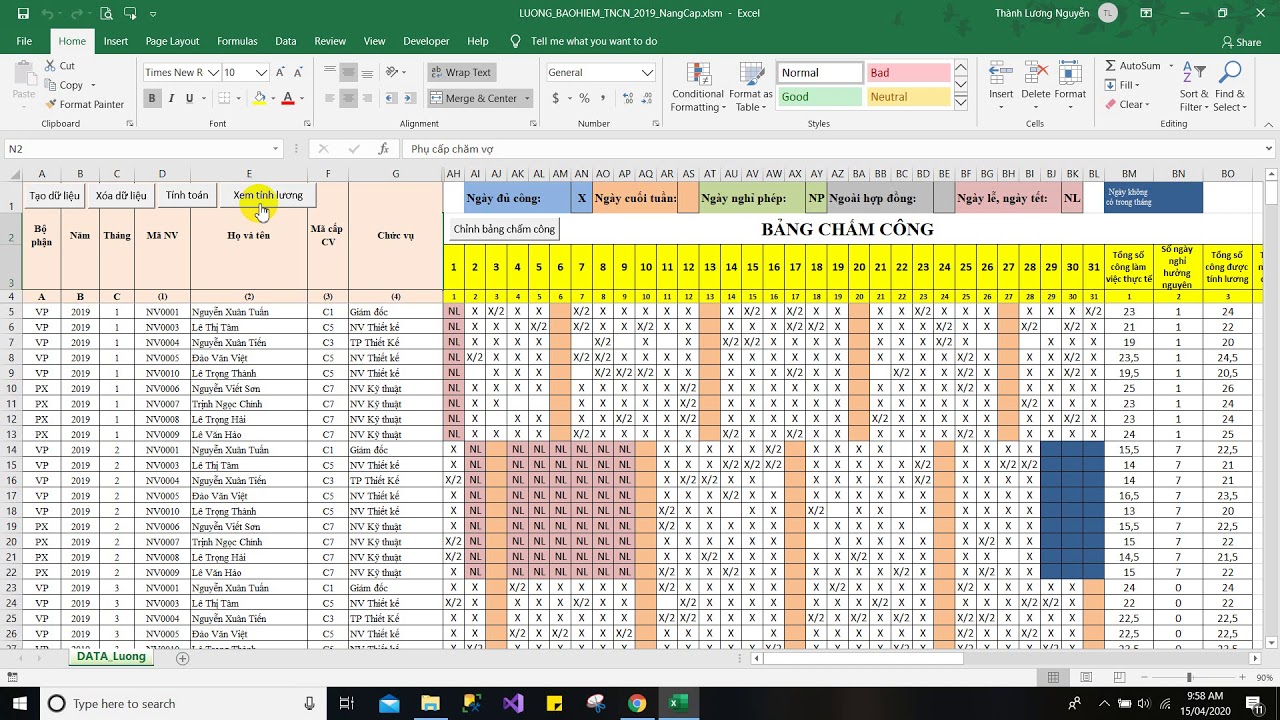Open the Formulas ribbon tab
Image resolution: width=1280 pixels, height=720 pixels.
click(x=237, y=41)
